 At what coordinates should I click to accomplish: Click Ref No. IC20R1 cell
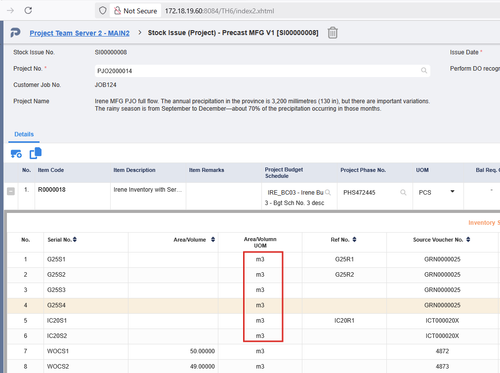click(x=344, y=321)
